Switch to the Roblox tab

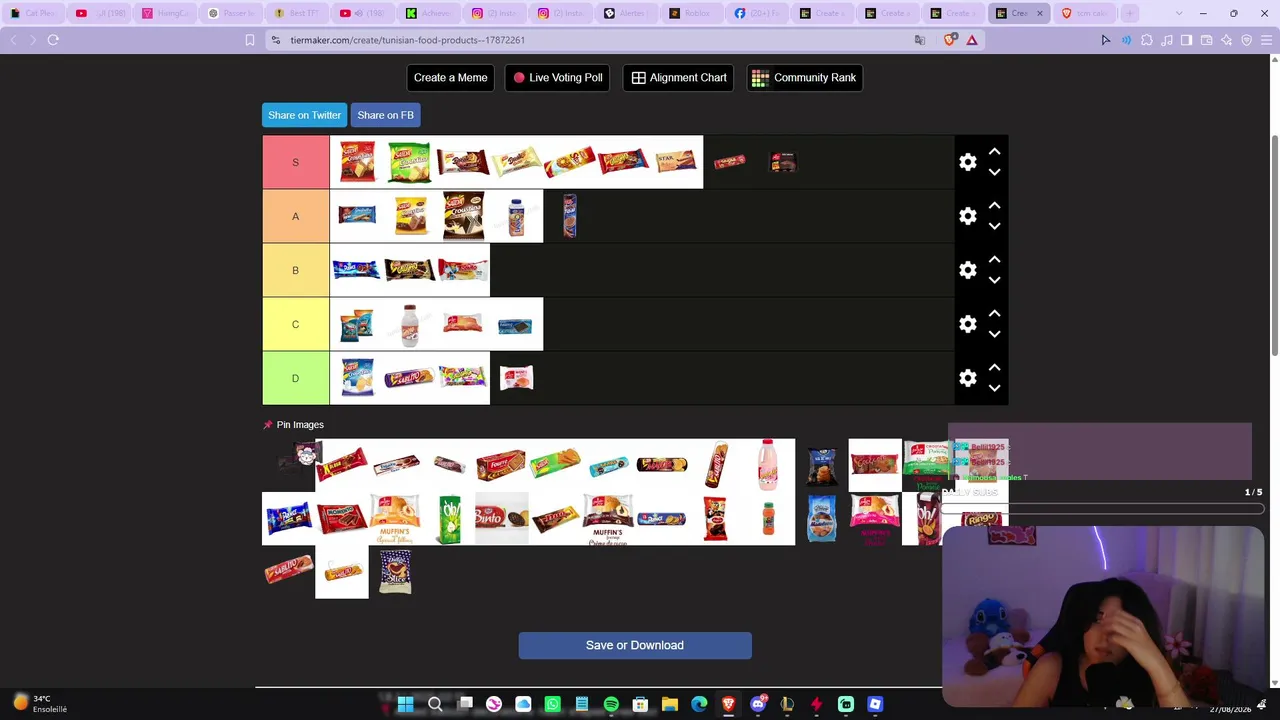(x=691, y=13)
